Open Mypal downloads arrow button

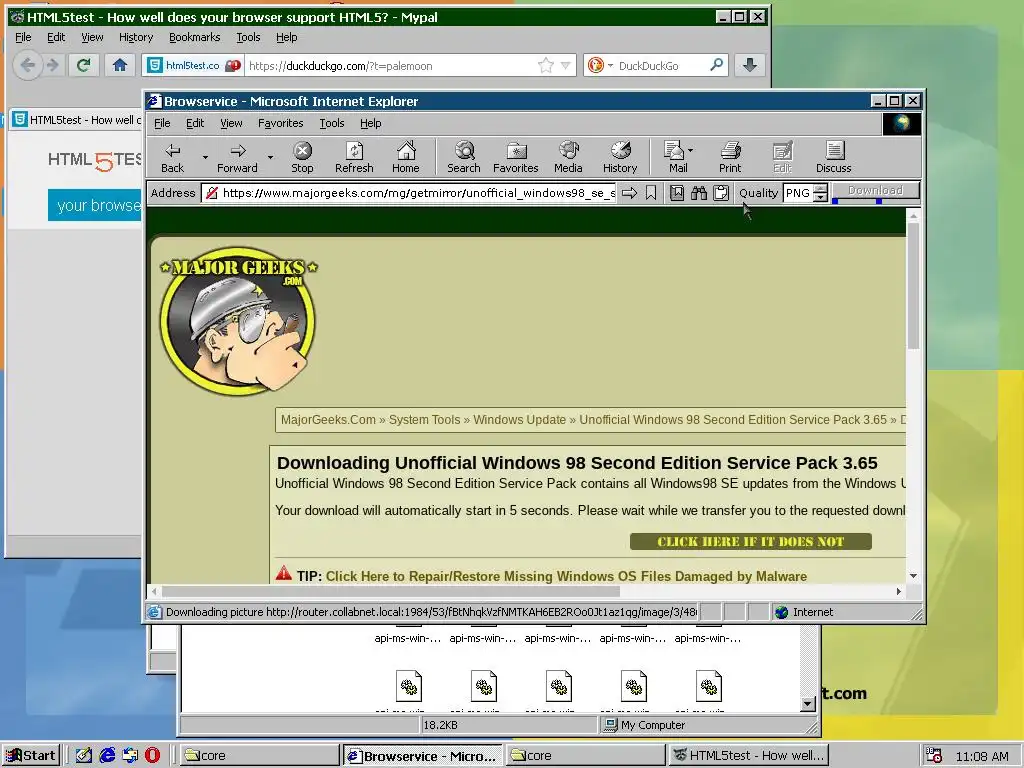[x=750, y=65]
